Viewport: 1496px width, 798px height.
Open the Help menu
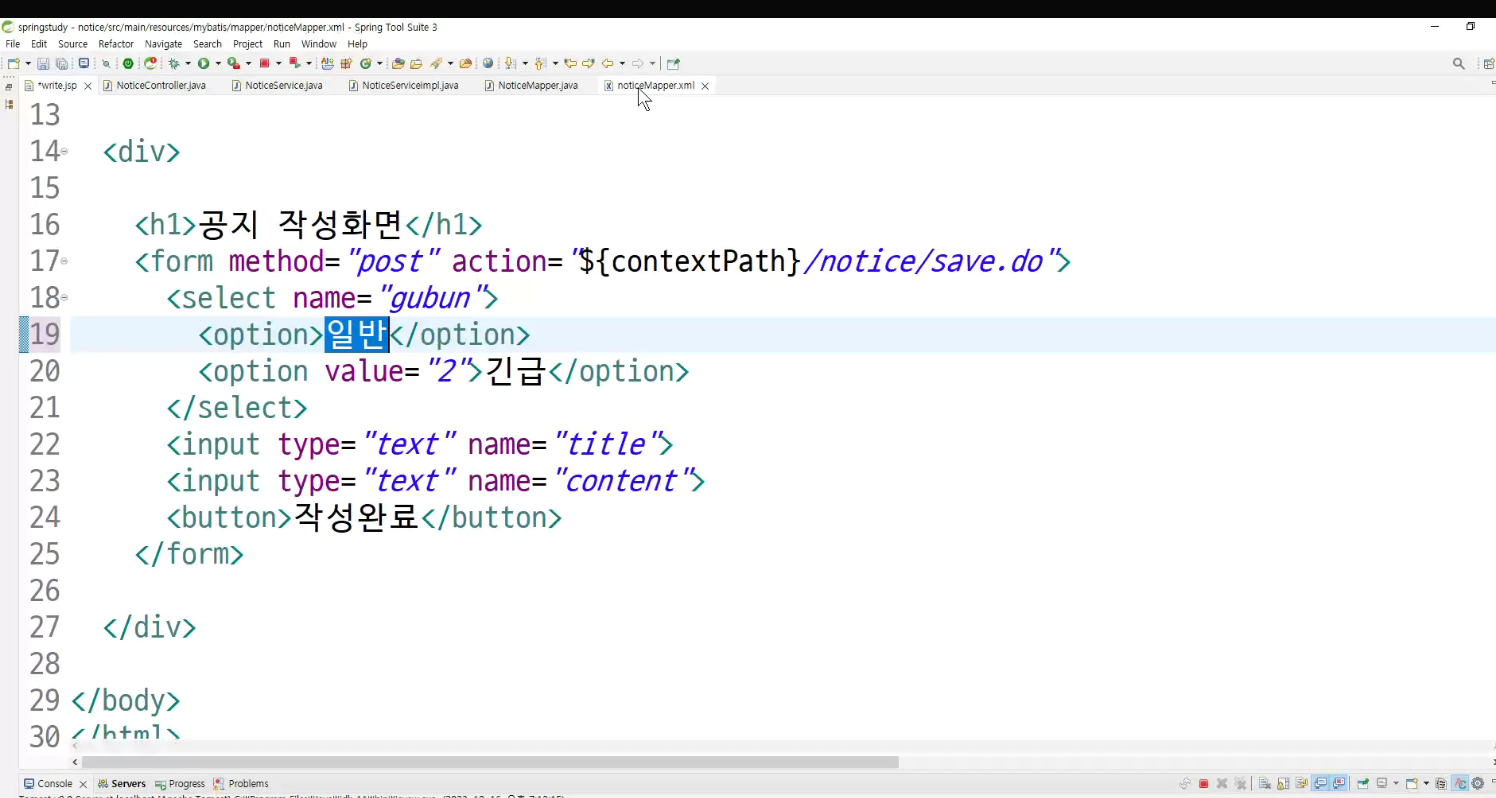(x=357, y=44)
